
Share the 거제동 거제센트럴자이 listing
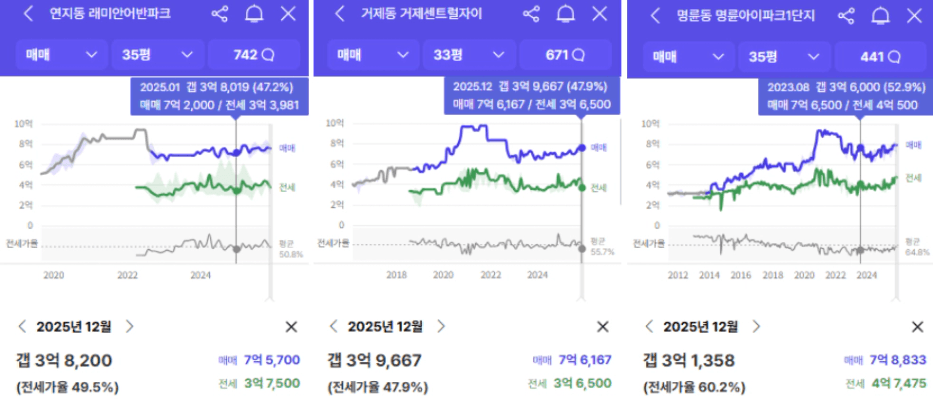tap(532, 14)
